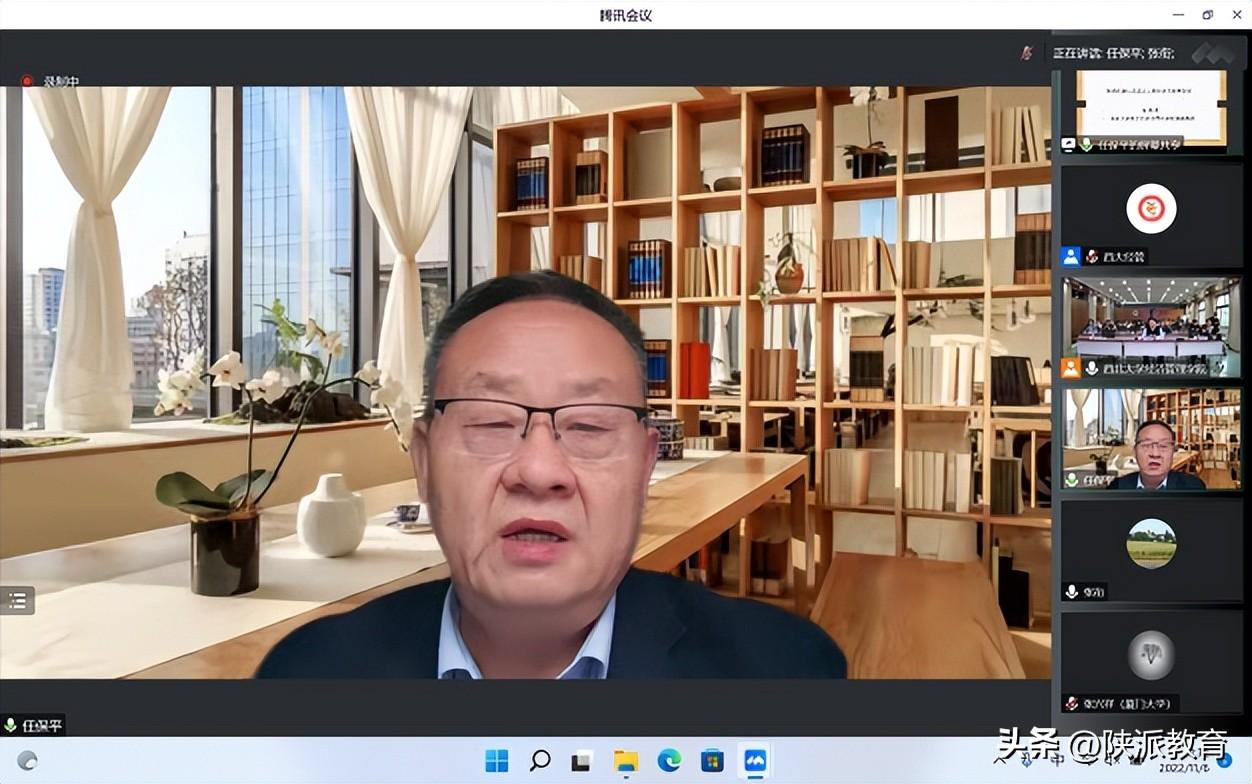Click the currently speaking label at top

pyautogui.click(x=1112, y=53)
